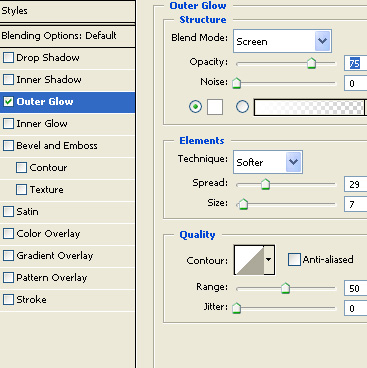Toggle the Anti-aliased checkbox
Image resolution: width=367 pixels, height=368 pixels.
294,260
